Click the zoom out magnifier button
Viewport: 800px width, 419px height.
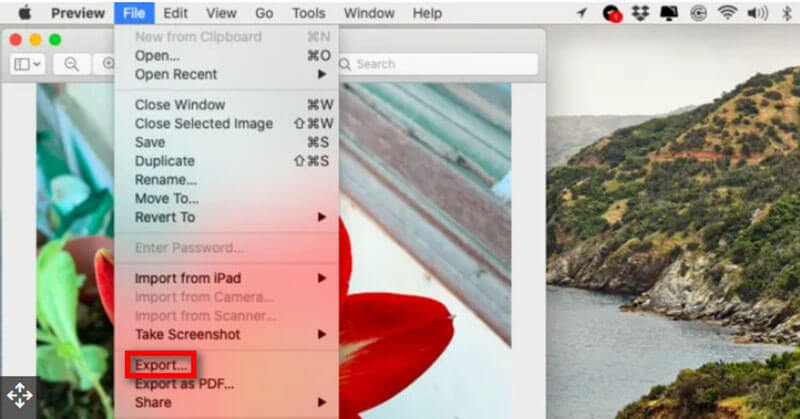72,64
